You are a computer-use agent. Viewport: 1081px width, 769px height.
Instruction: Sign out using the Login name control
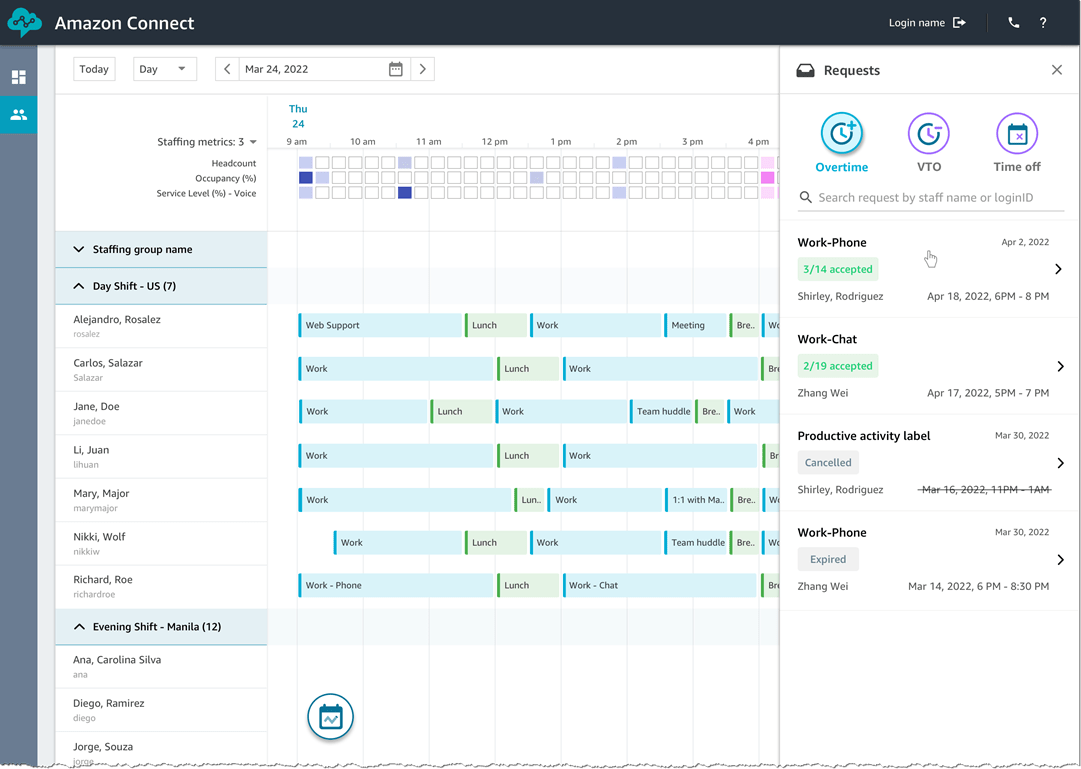tap(927, 21)
